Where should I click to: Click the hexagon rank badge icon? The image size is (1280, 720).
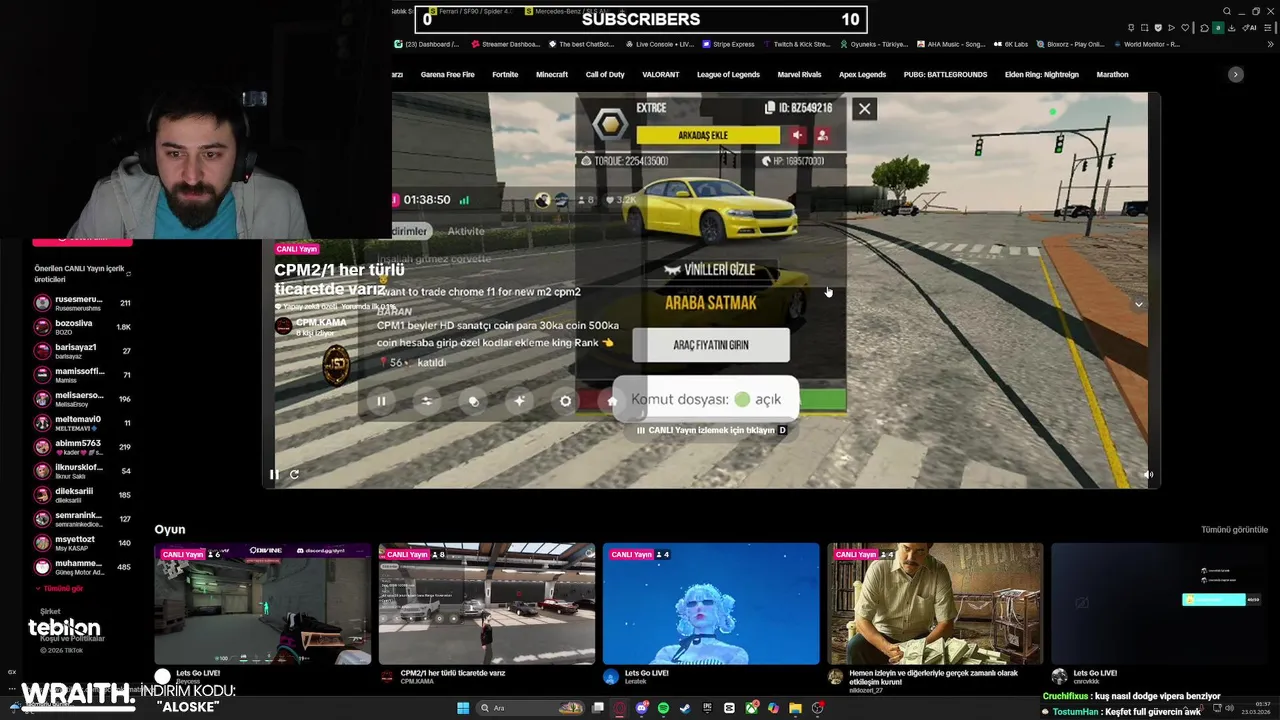coord(609,126)
